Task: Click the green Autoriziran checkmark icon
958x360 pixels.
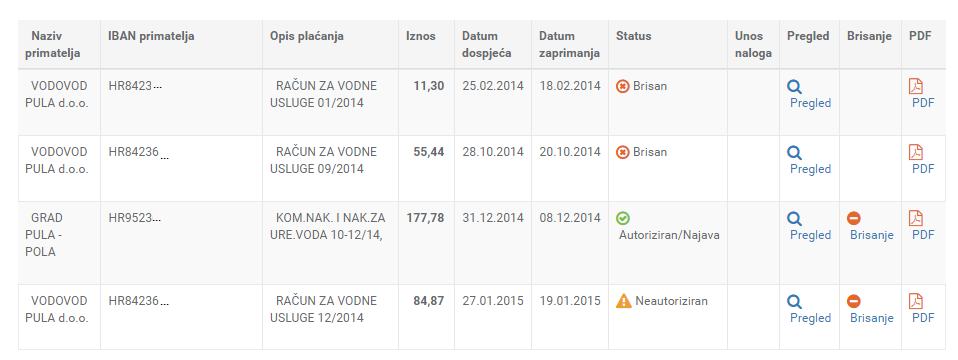Action: click(623, 218)
